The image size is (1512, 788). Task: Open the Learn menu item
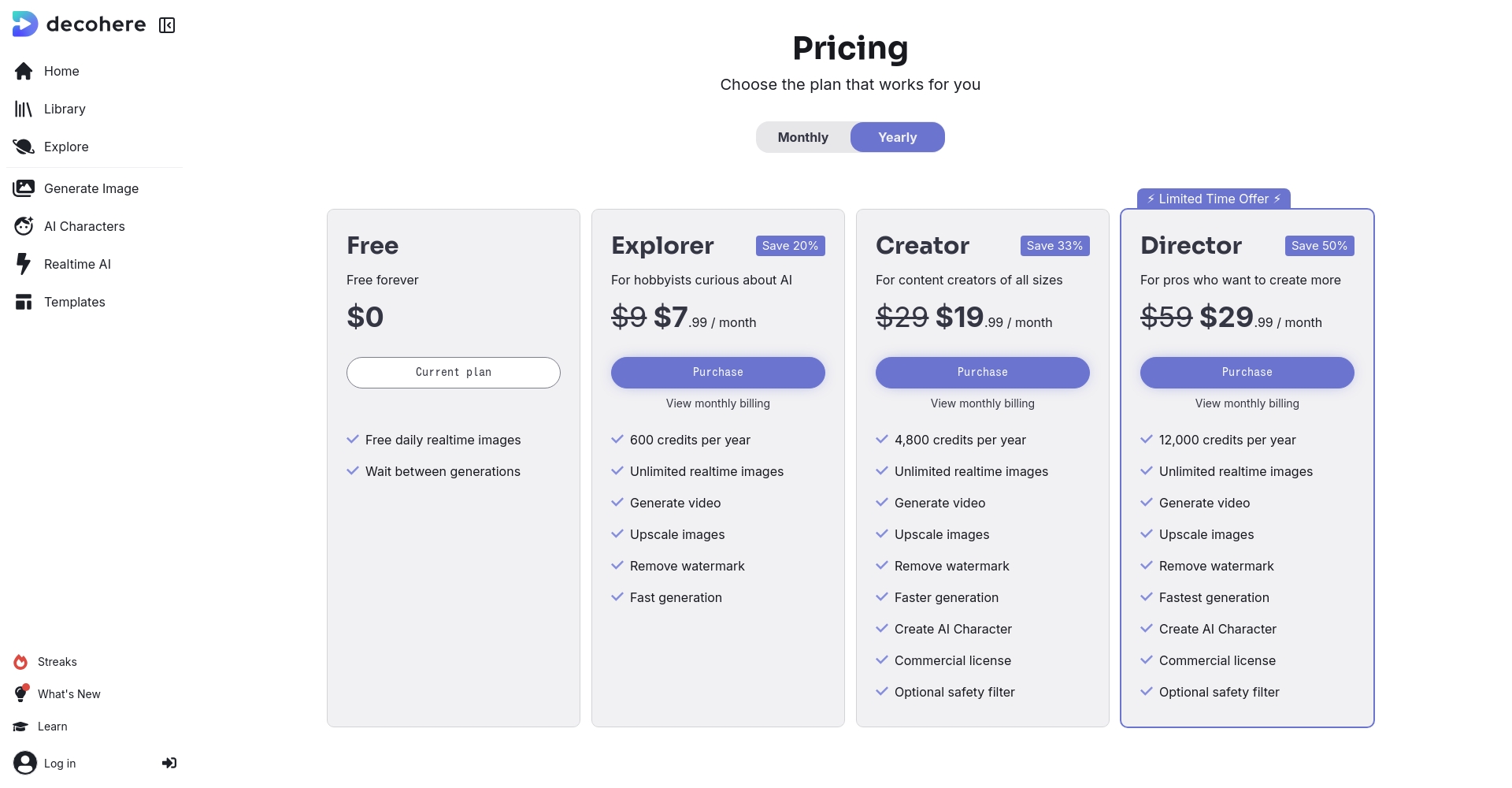point(52,727)
